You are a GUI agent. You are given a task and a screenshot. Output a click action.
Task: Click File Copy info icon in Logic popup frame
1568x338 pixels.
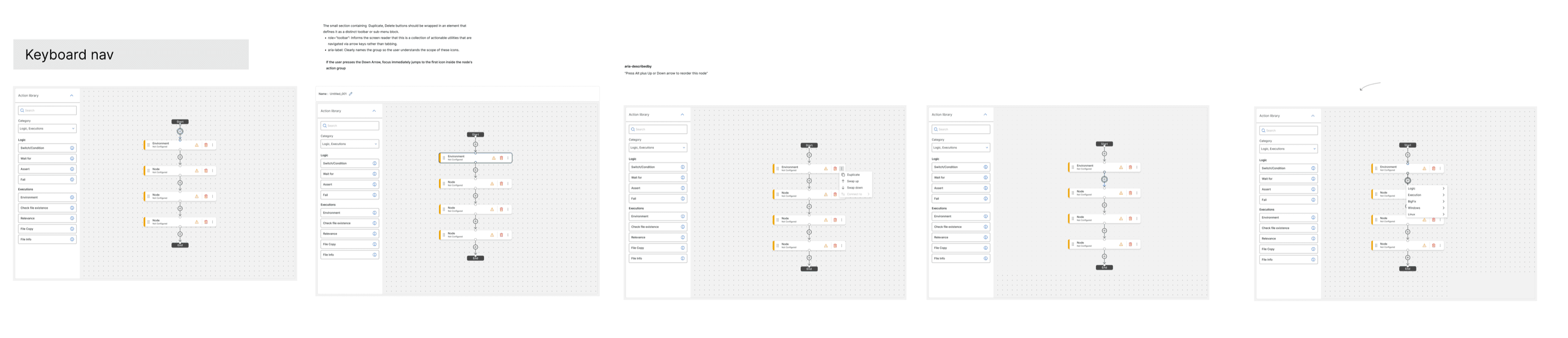(x=1313, y=249)
